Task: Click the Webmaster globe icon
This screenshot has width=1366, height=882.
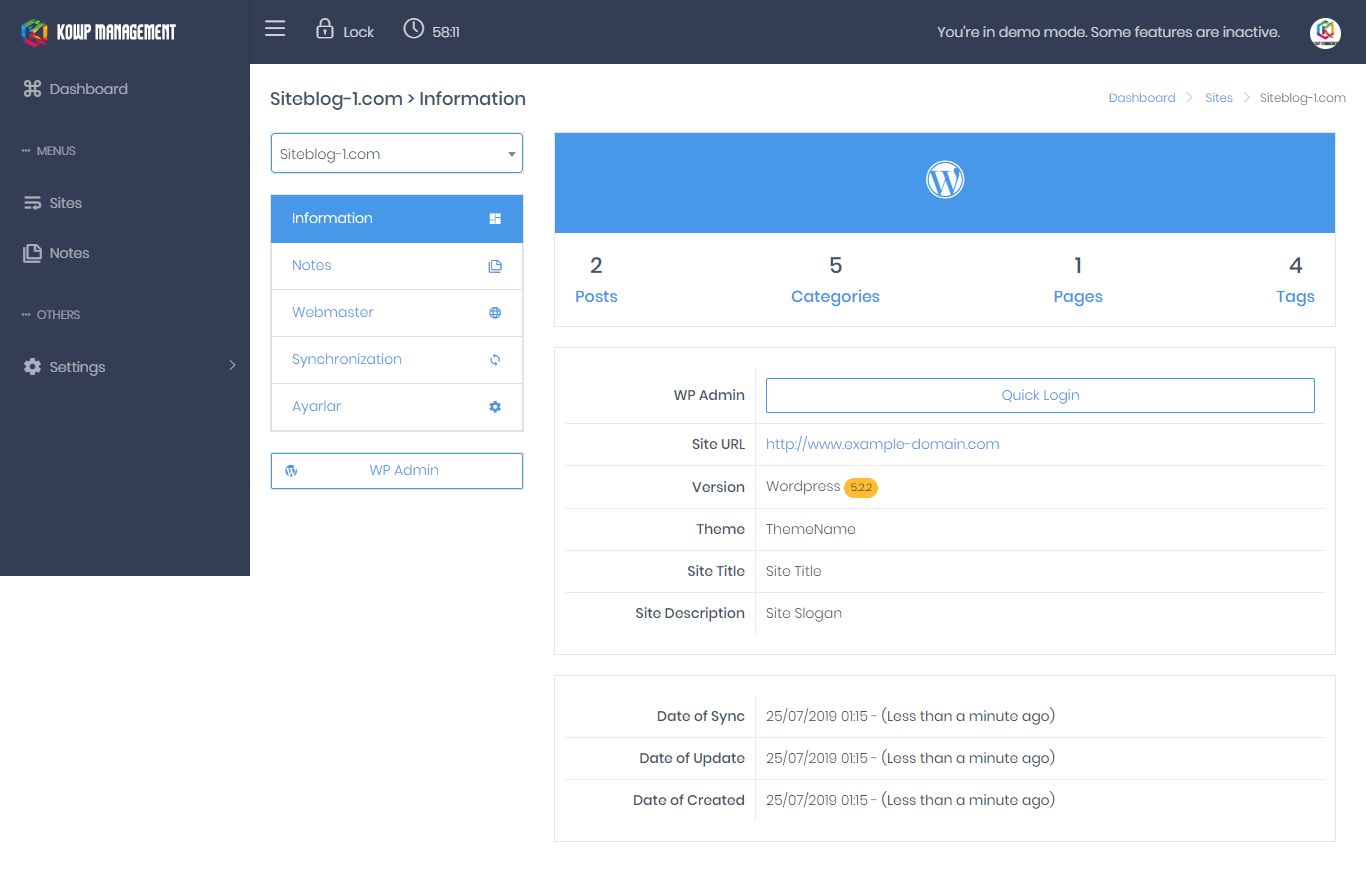Action: [x=495, y=313]
